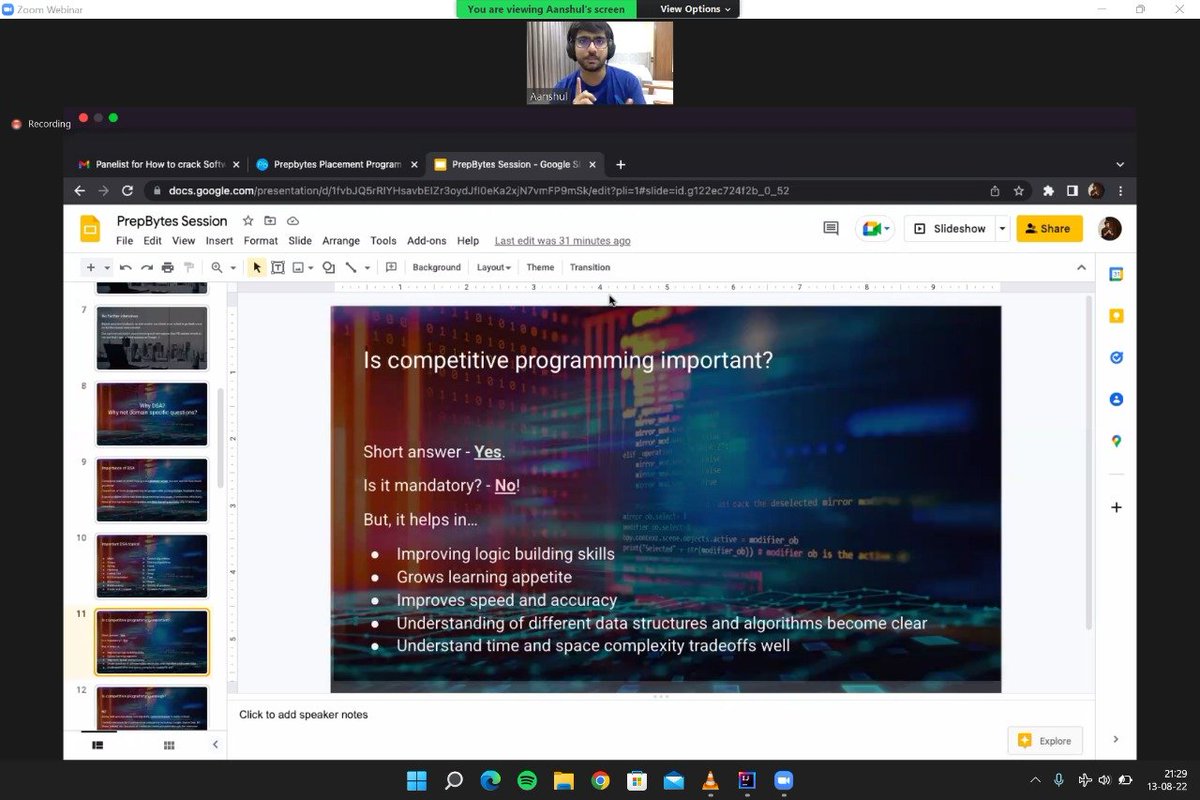Viewport: 1200px width, 800px height.
Task: Click the Move to folder icon
Action: (x=270, y=221)
